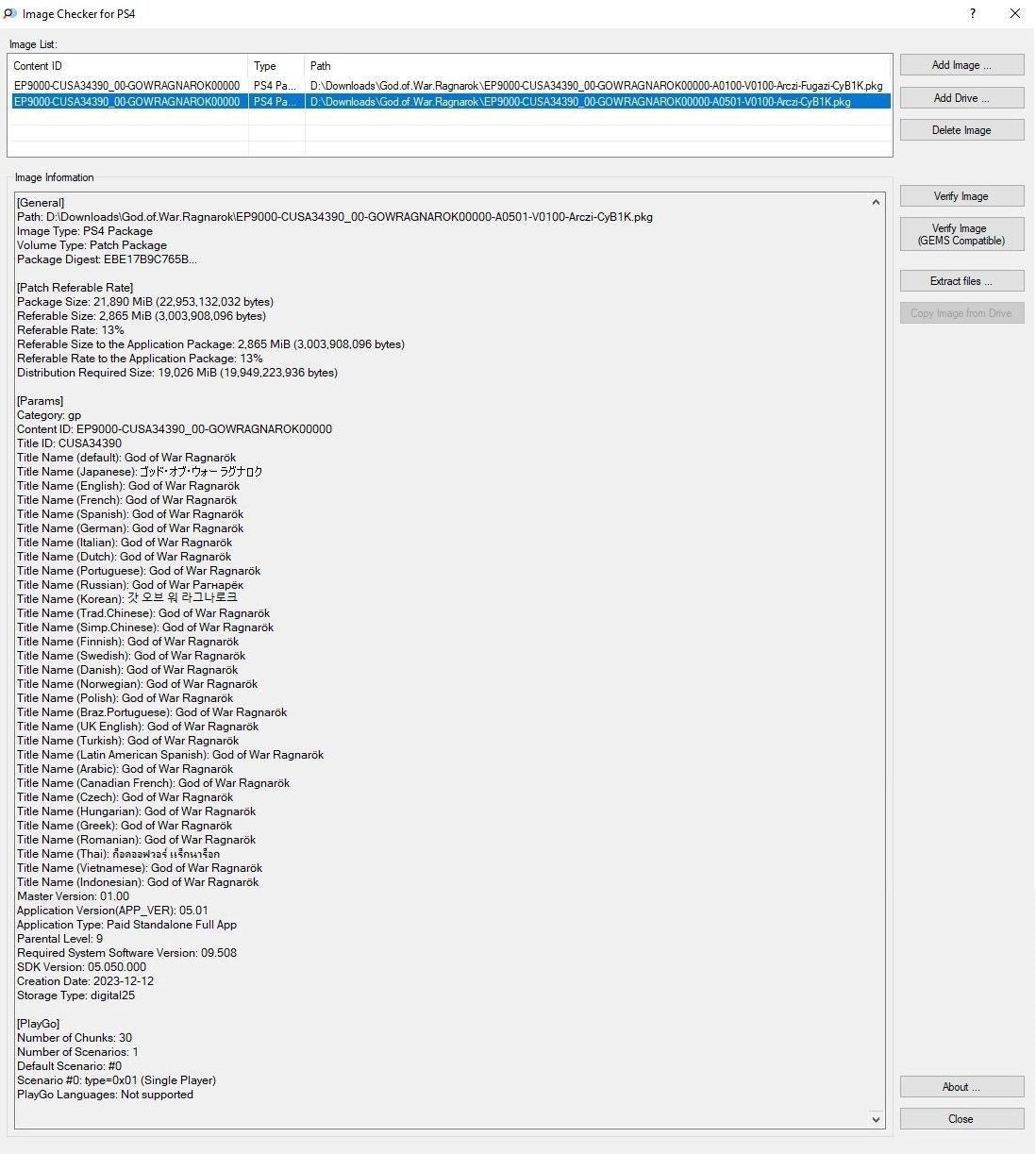The height and width of the screenshot is (1154, 1036).
Task: Click the [PlayGo] section header text
Action: (x=38, y=1024)
